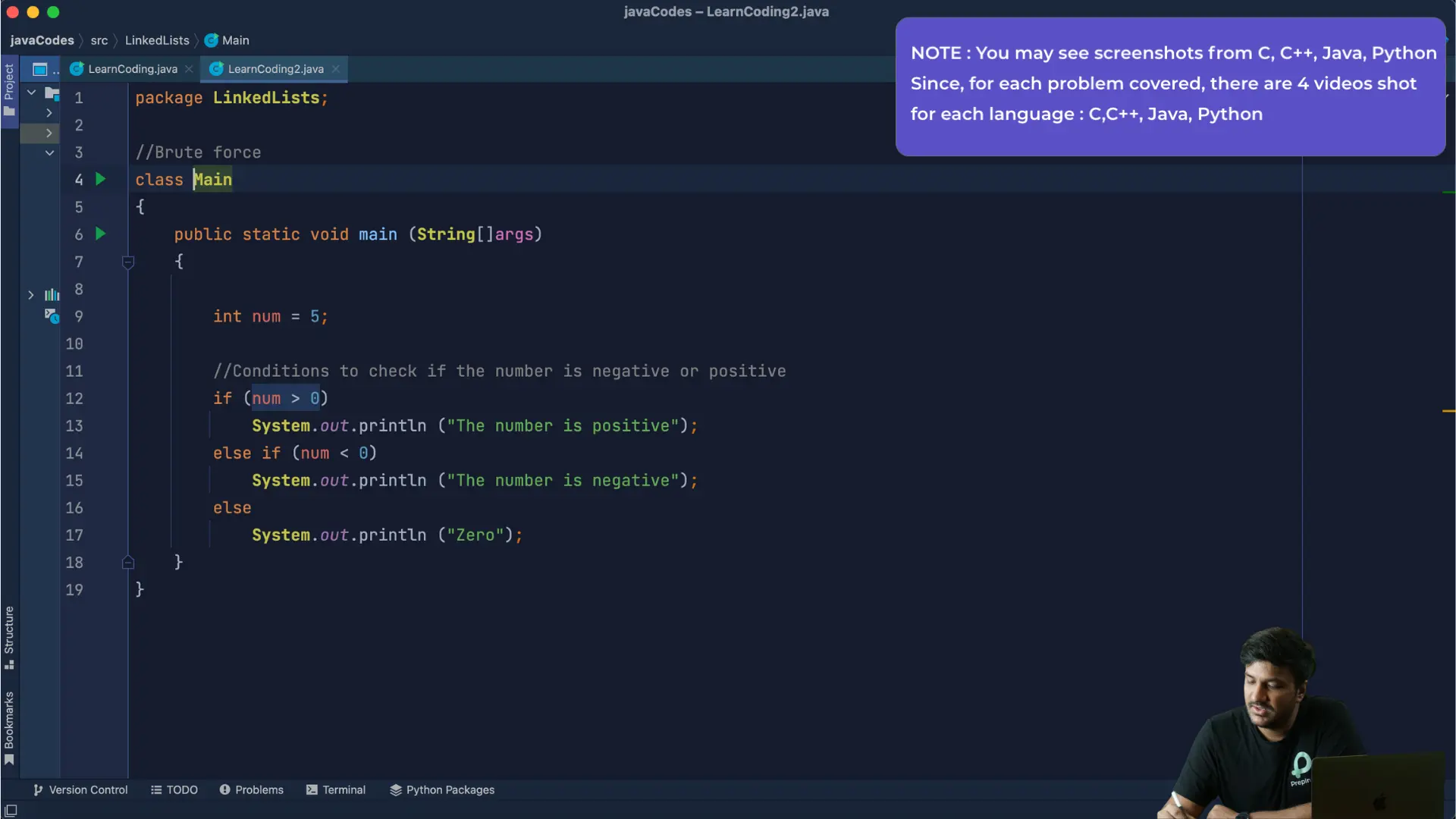This screenshot has width=1456, height=819.
Task: Click the LinkedLists breadcrumb
Action: point(157,41)
